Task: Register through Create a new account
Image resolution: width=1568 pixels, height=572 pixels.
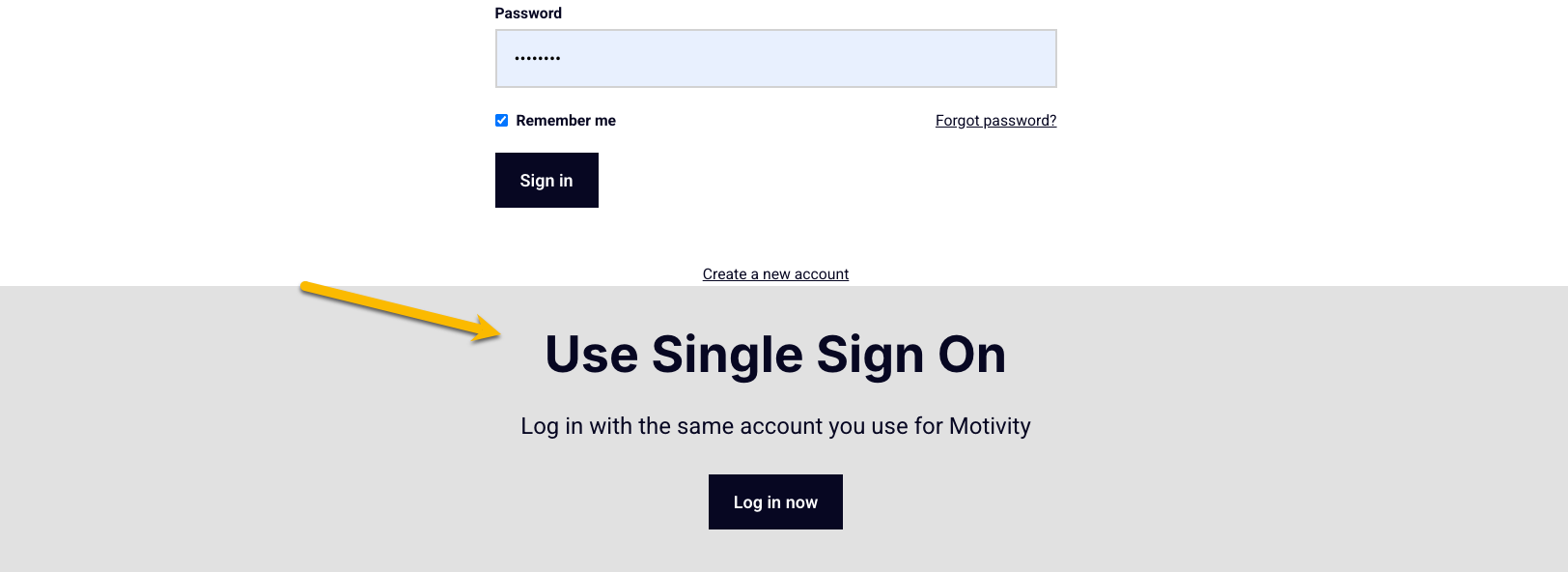Action: (x=775, y=274)
